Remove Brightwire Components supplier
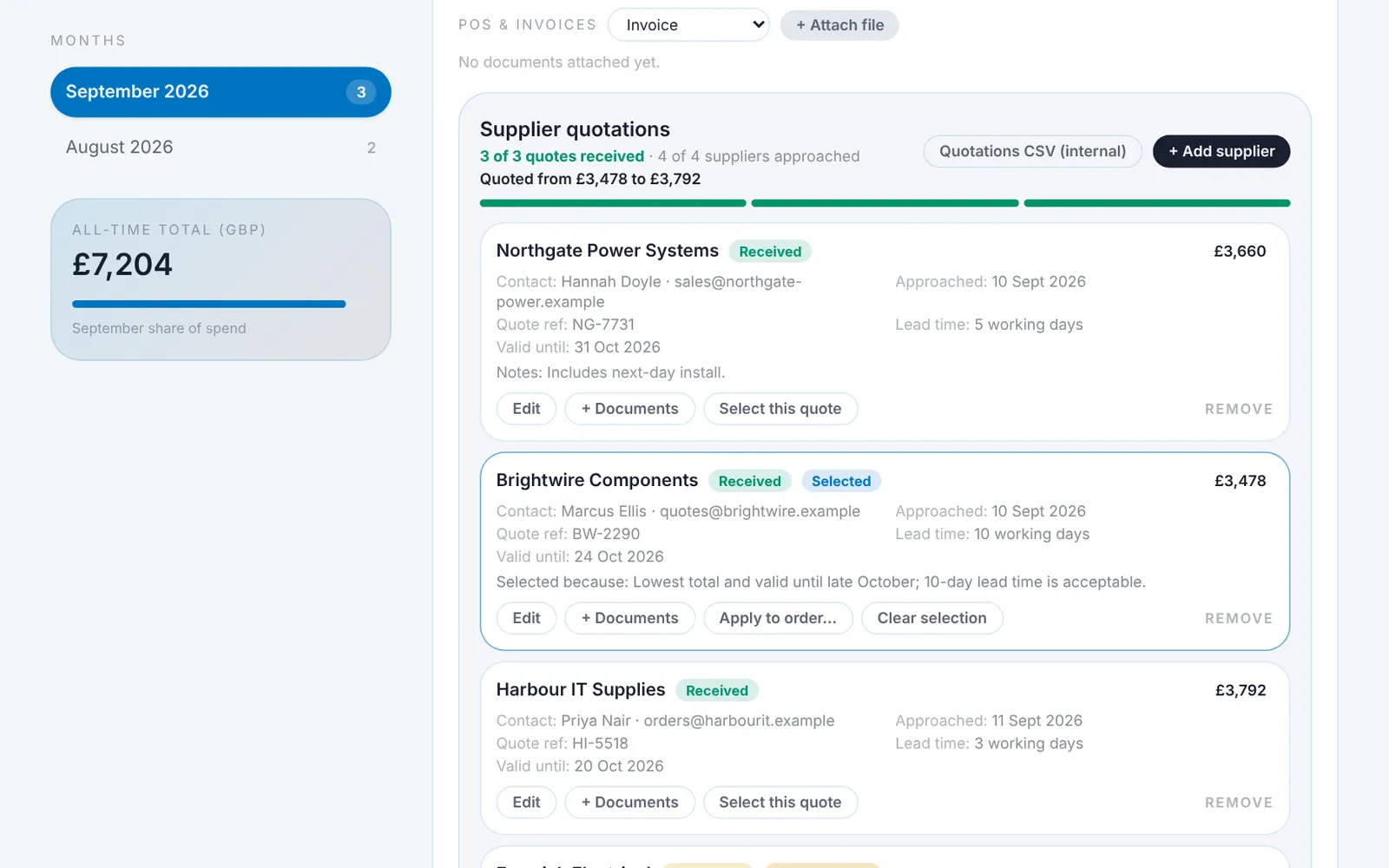The width and height of the screenshot is (1389, 868). pyautogui.click(x=1239, y=618)
